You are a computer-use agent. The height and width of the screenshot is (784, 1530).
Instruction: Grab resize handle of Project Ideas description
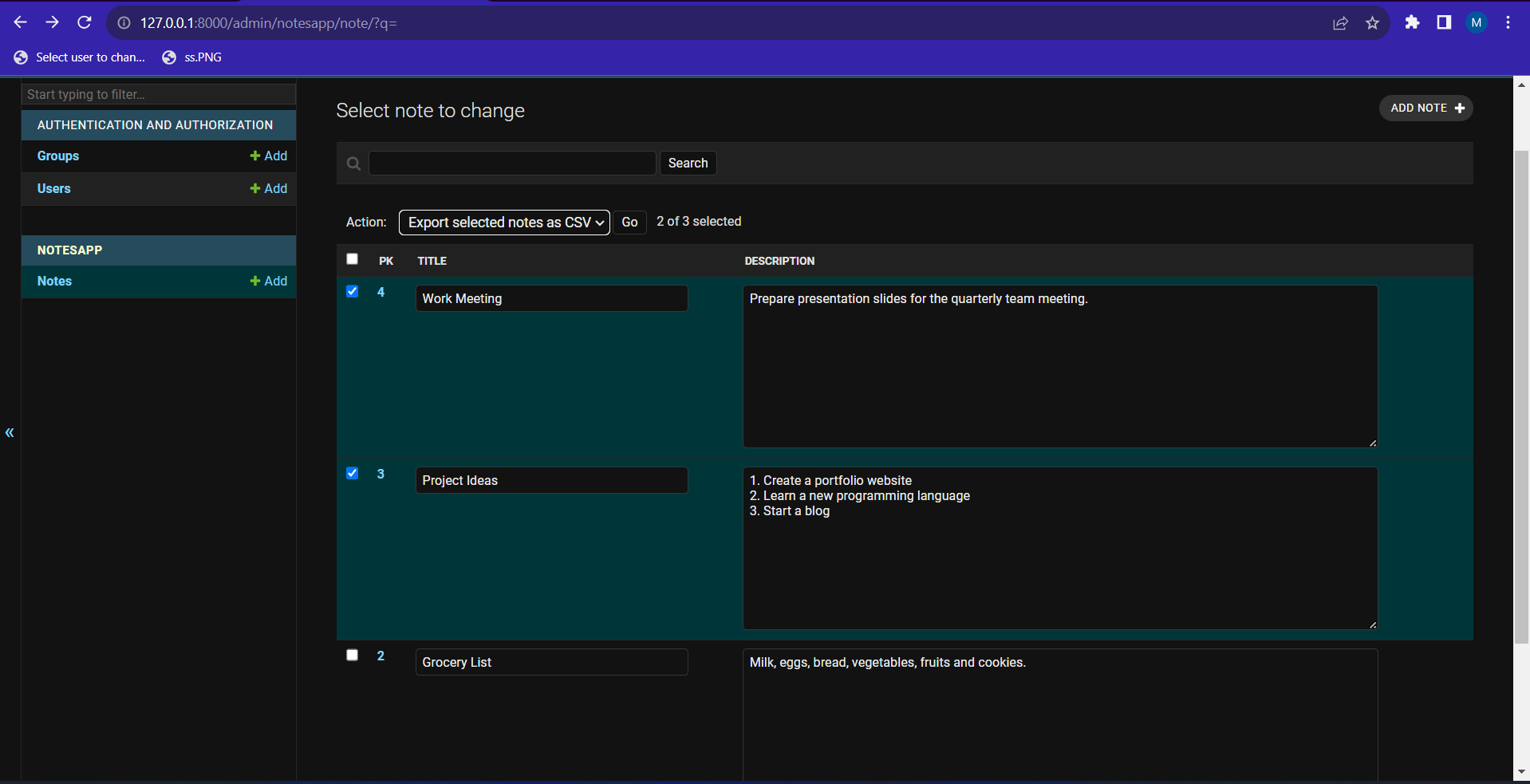(x=1373, y=624)
